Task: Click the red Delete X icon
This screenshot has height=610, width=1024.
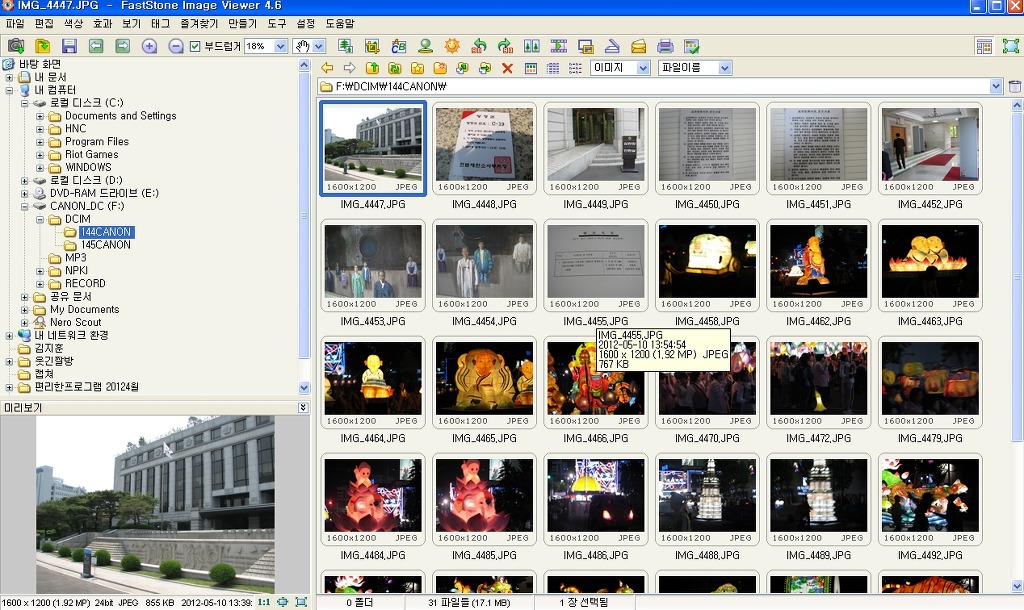Action: (507, 68)
